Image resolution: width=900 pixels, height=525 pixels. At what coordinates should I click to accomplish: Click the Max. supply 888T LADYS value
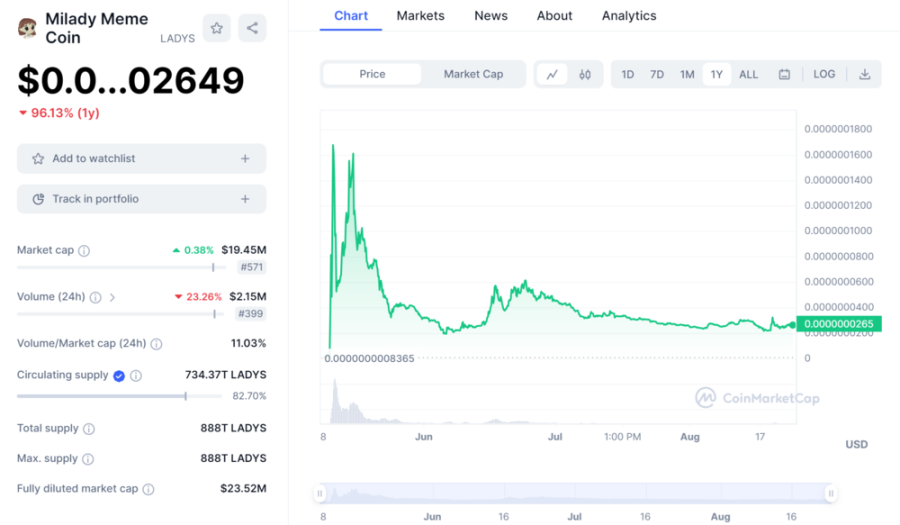(x=233, y=458)
